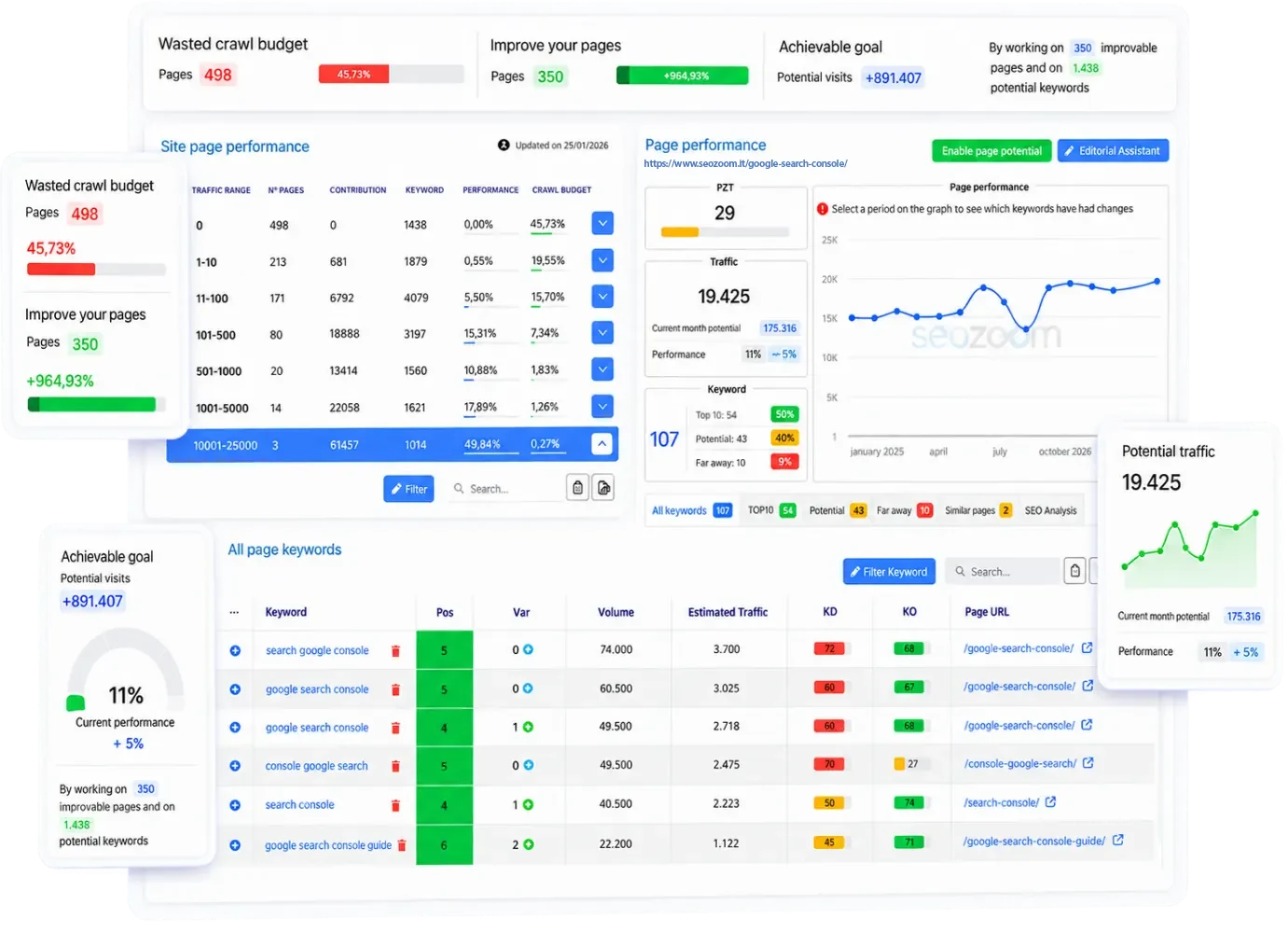
Task: Expand the 501-1000 traffic range row
Action: click(602, 369)
